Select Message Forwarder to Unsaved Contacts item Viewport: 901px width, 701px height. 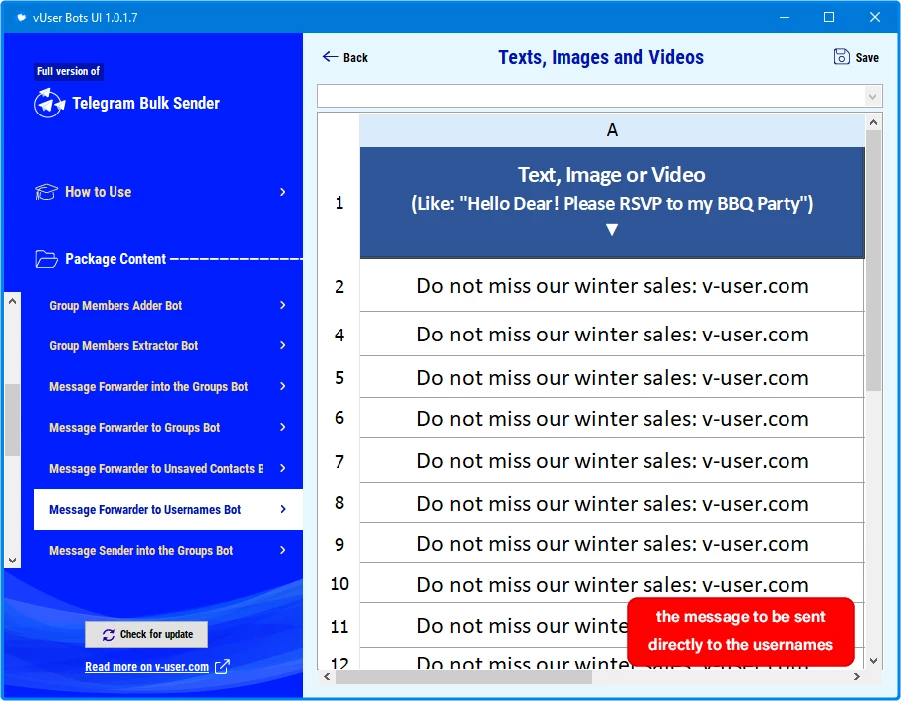pyautogui.click(x=156, y=469)
